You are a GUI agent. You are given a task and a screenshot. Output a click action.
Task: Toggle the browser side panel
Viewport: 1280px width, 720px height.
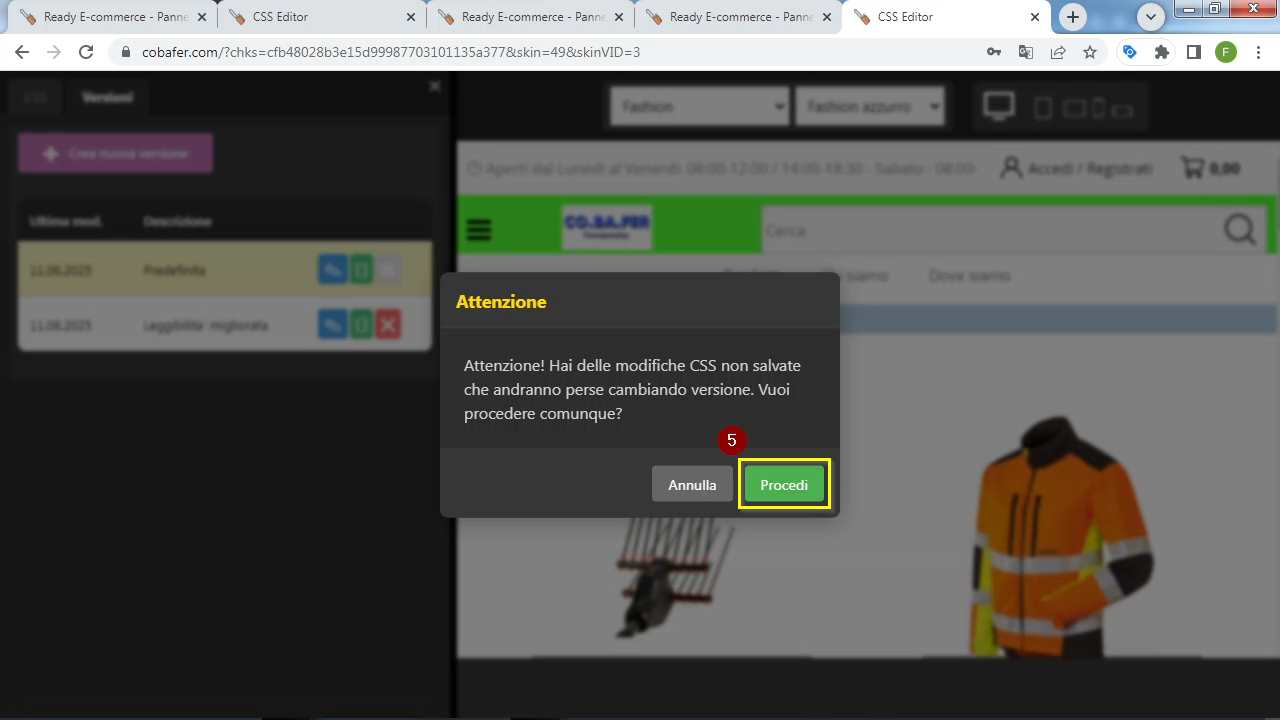[1194, 52]
